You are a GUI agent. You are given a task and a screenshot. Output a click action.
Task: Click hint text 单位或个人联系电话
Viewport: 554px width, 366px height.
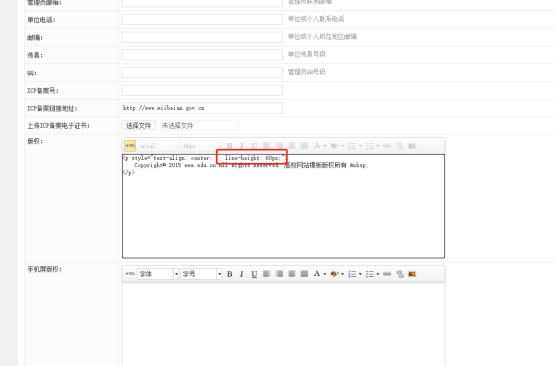coord(316,19)
